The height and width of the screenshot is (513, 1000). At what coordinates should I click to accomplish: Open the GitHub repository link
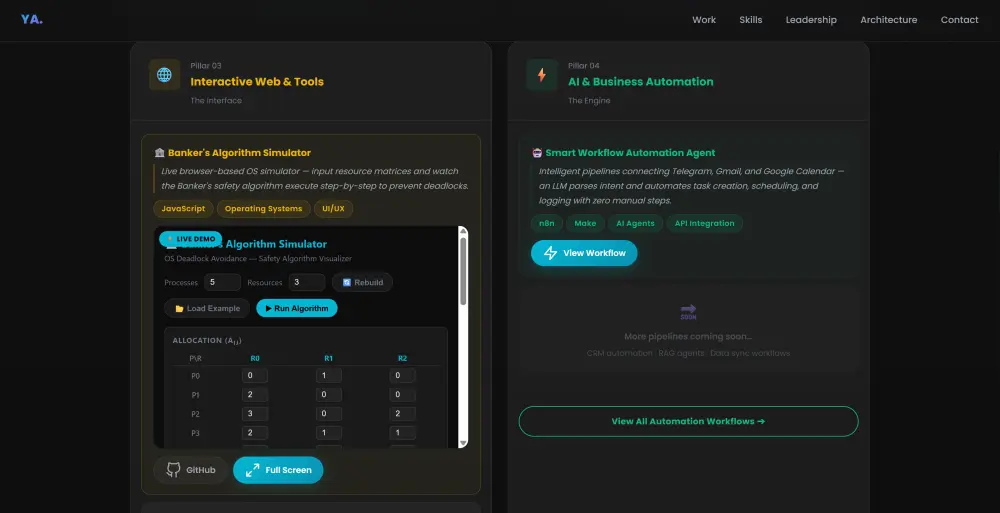[191, 470]
